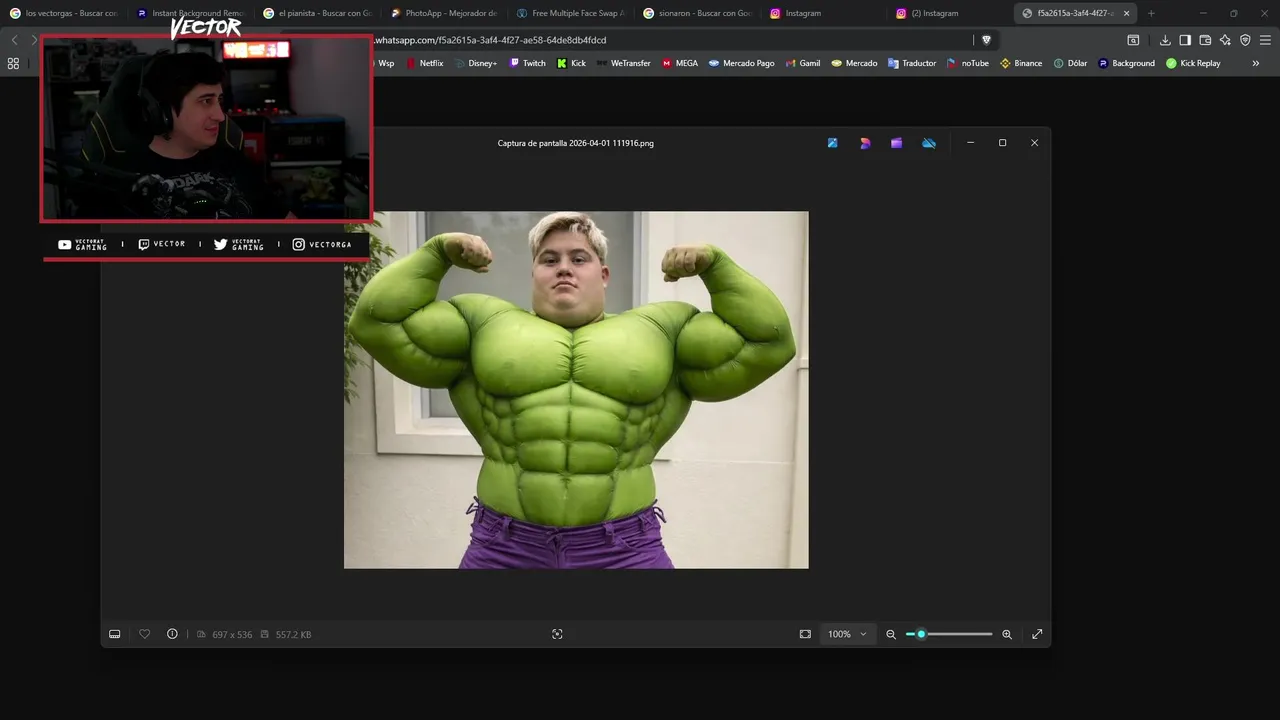Viewport: 1280px width, 720px height.
Task: Switch to the 'los vectorgas' Google tab
Action: point(62,13)
